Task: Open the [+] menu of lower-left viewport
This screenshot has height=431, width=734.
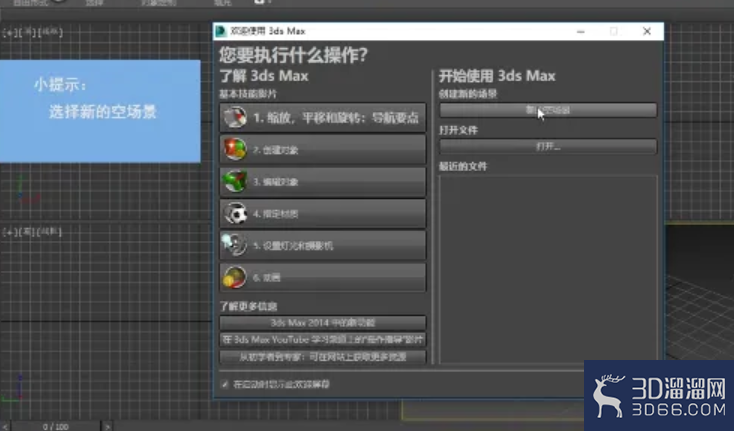Action: click(8, 232)
